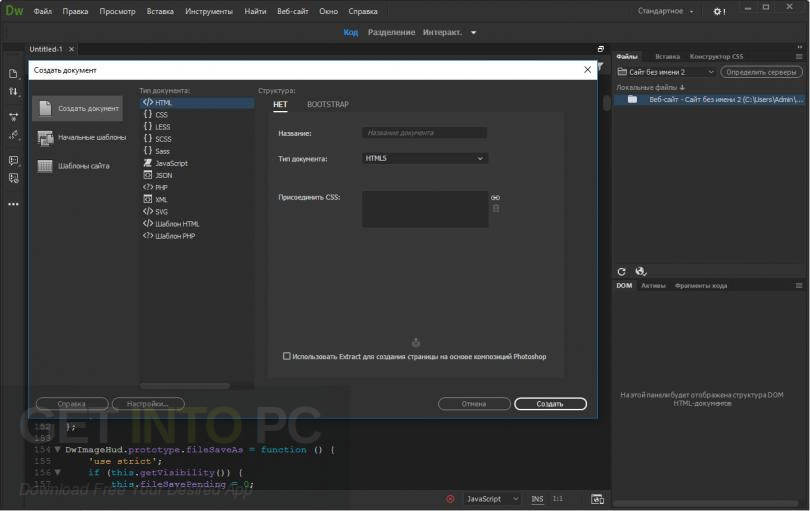Click the attach CSS link icon
The width and height of the screenshot is (810, 511).
click(x=495, y=197)
